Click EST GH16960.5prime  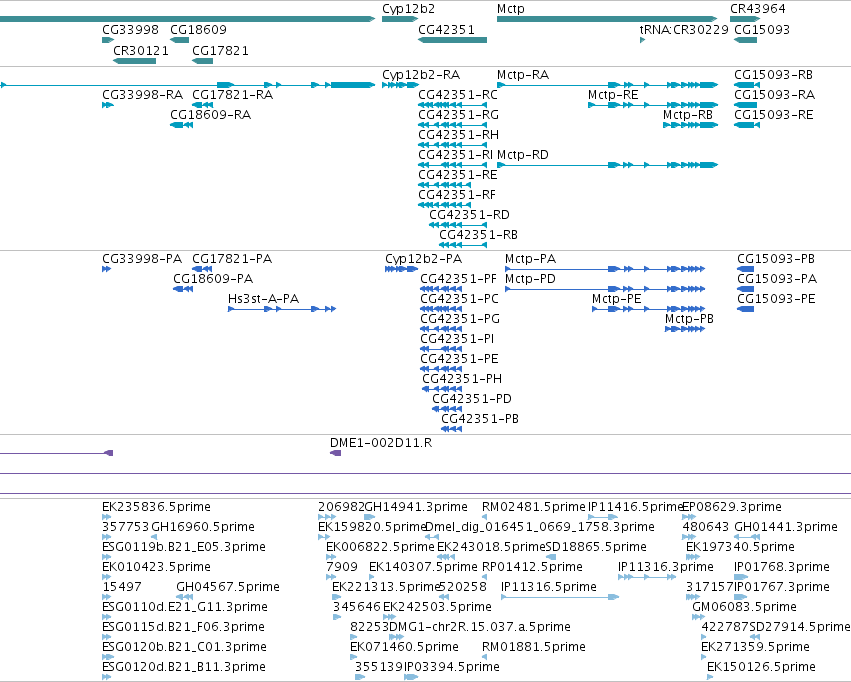[x=203, y=527]
